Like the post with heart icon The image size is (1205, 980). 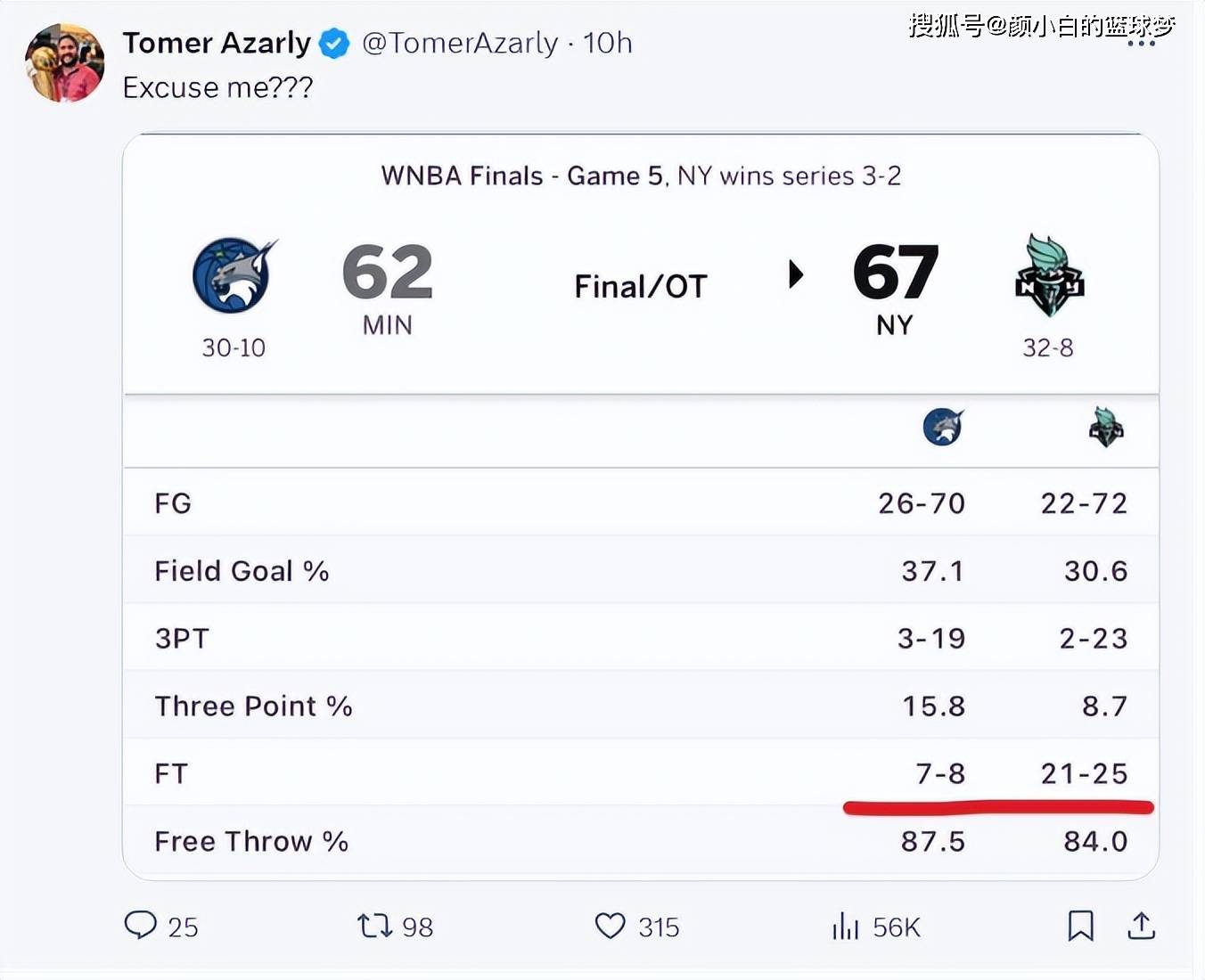[610, 926]
